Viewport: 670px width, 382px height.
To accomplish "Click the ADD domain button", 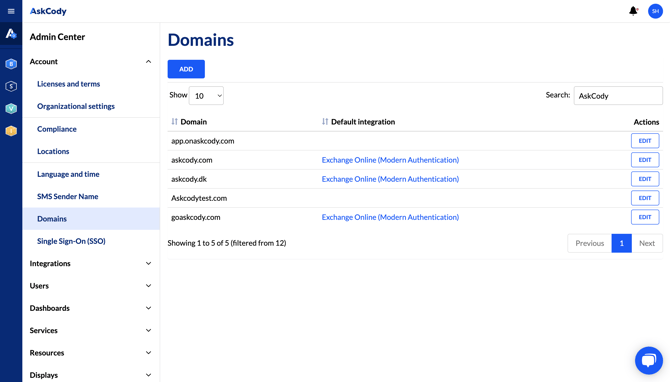I will 186,69.
